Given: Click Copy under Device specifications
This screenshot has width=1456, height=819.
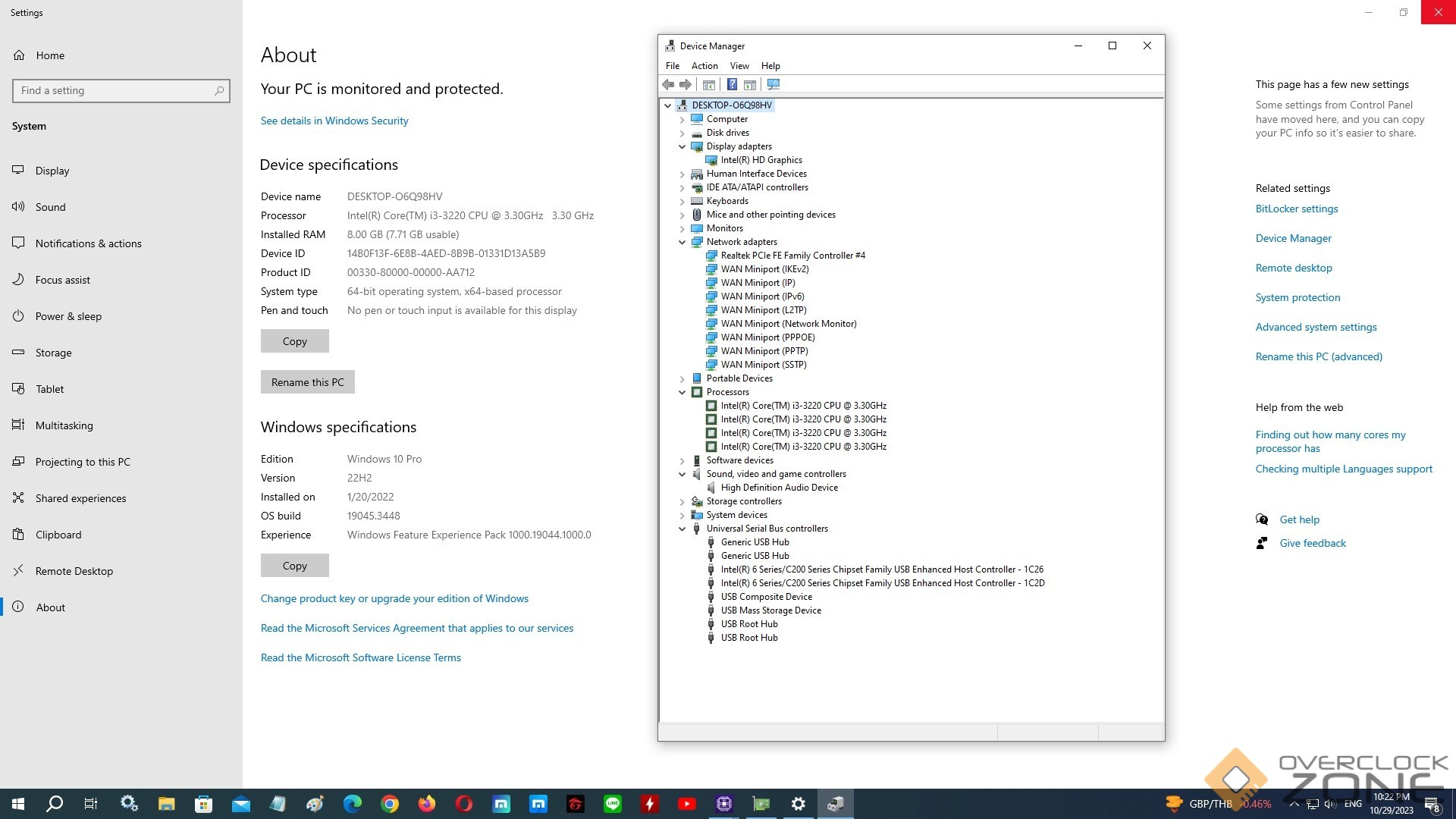Looking at the screenshot, I should (x=294, y=341).
